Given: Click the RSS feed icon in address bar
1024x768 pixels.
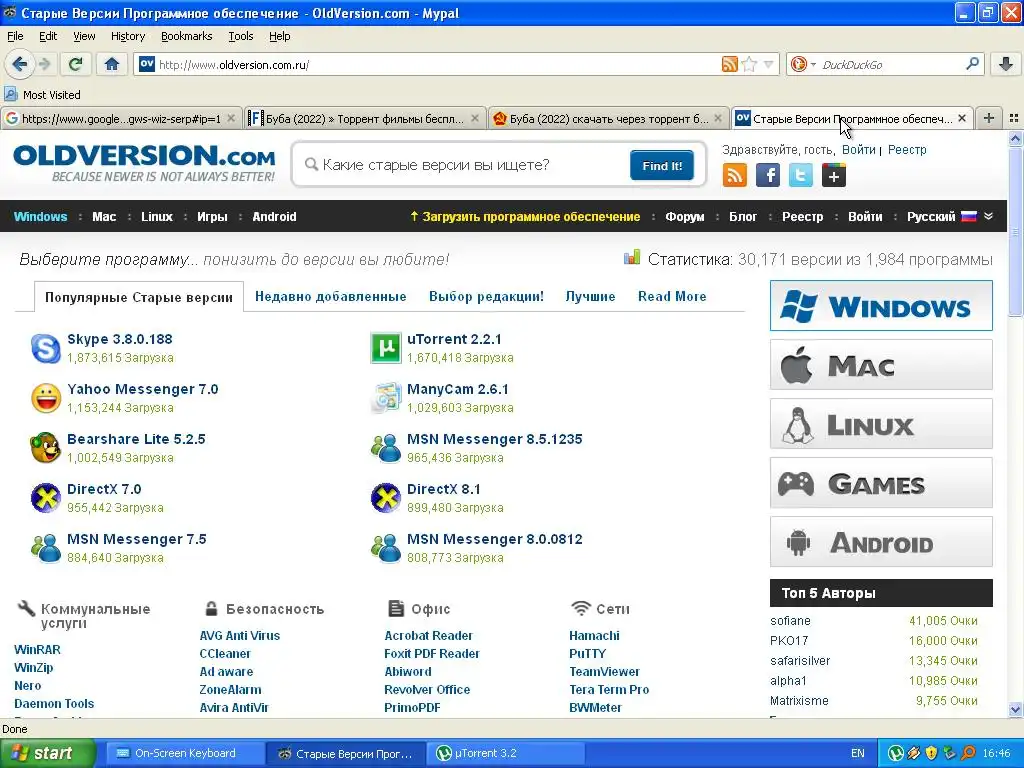Looking at the screenshot, I should coord(729,64).
